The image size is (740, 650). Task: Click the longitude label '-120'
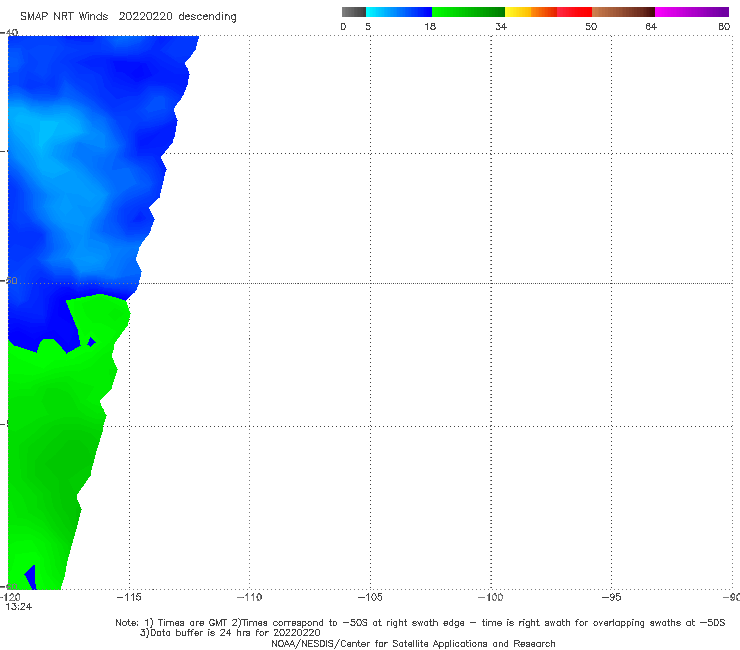point(10,597)
